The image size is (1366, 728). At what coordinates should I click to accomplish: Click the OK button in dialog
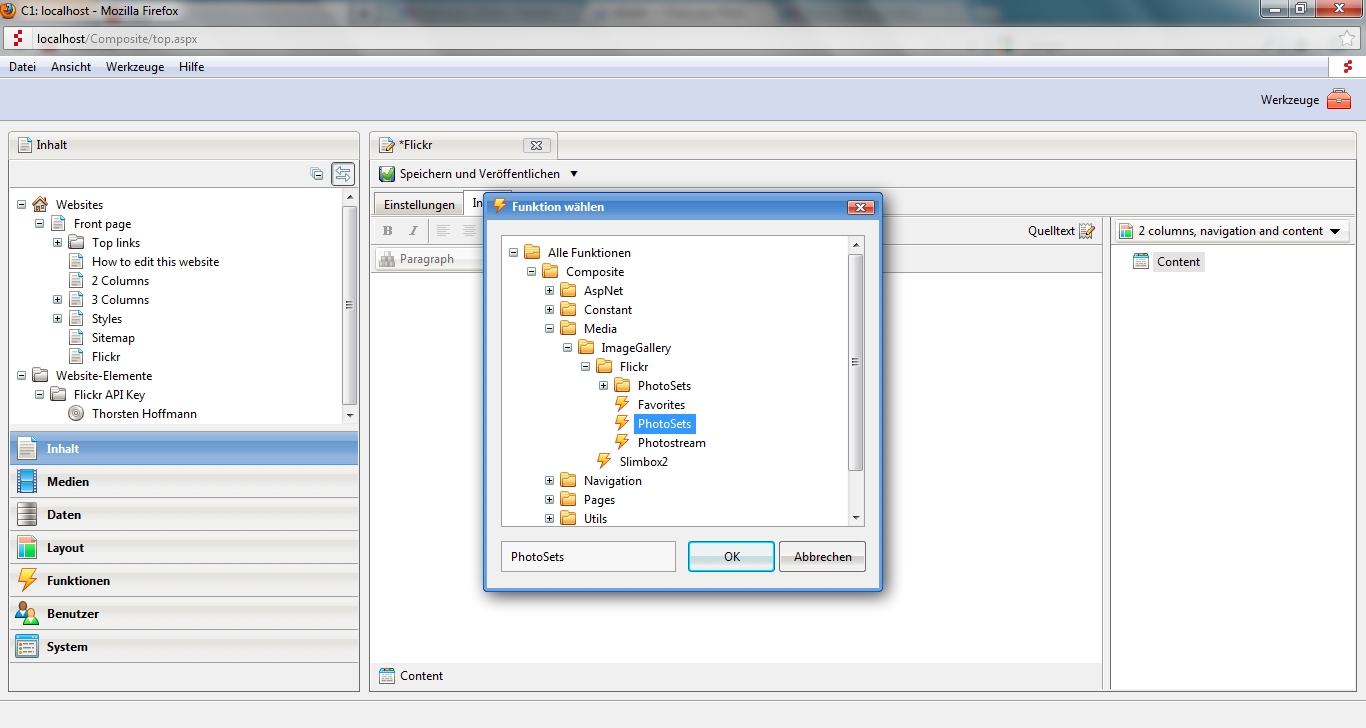(x=731, y=557)
